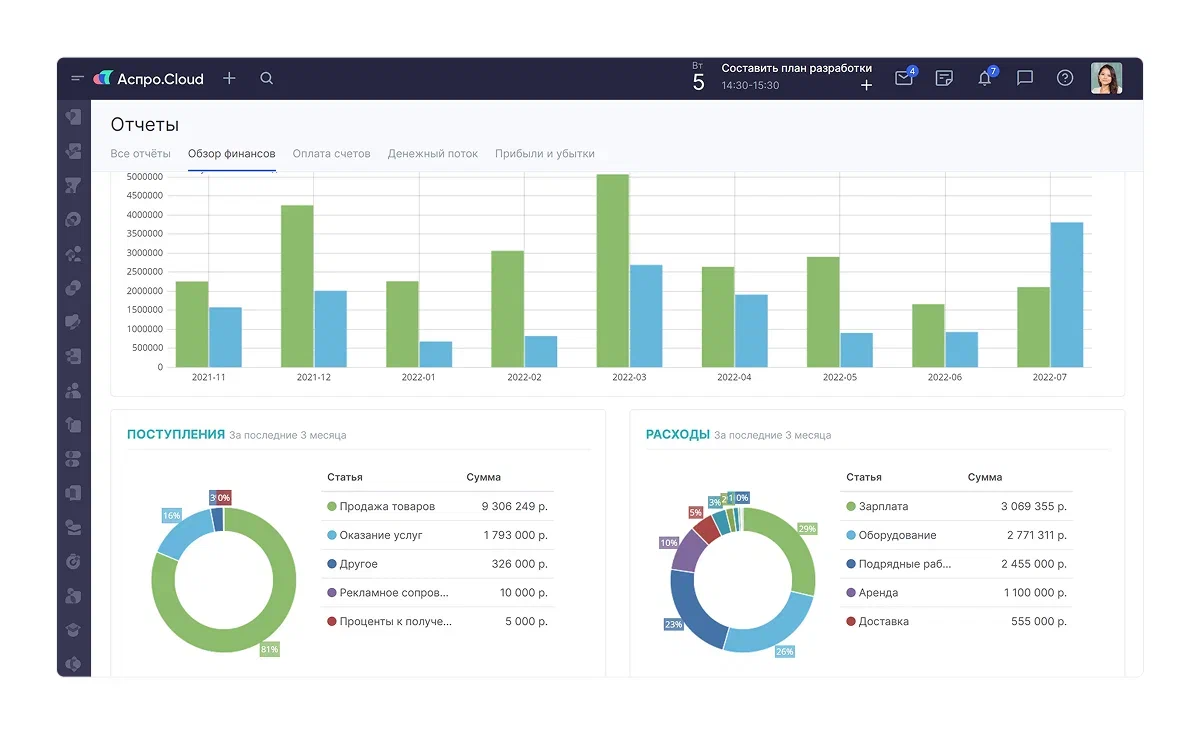Click the tallest green bar for 2022-03

pyautogui.click(x=613, y=270)
